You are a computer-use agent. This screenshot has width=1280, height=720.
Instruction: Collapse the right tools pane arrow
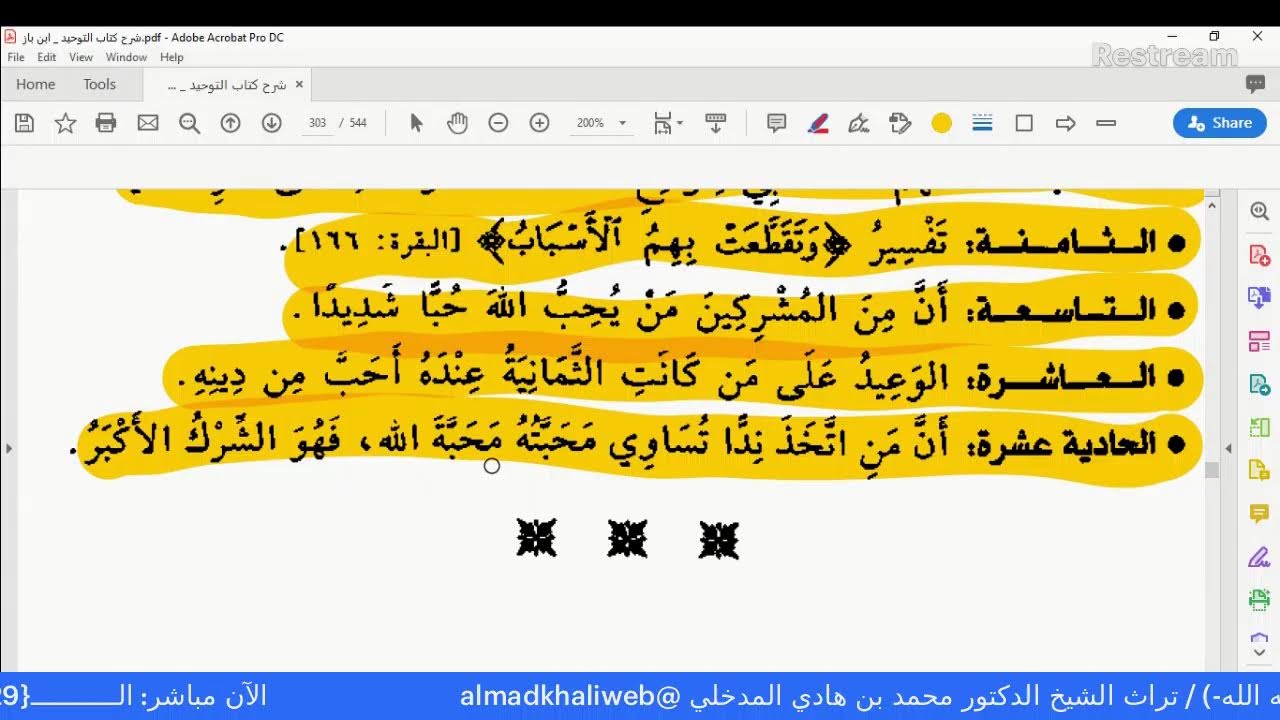[1229, 449]
